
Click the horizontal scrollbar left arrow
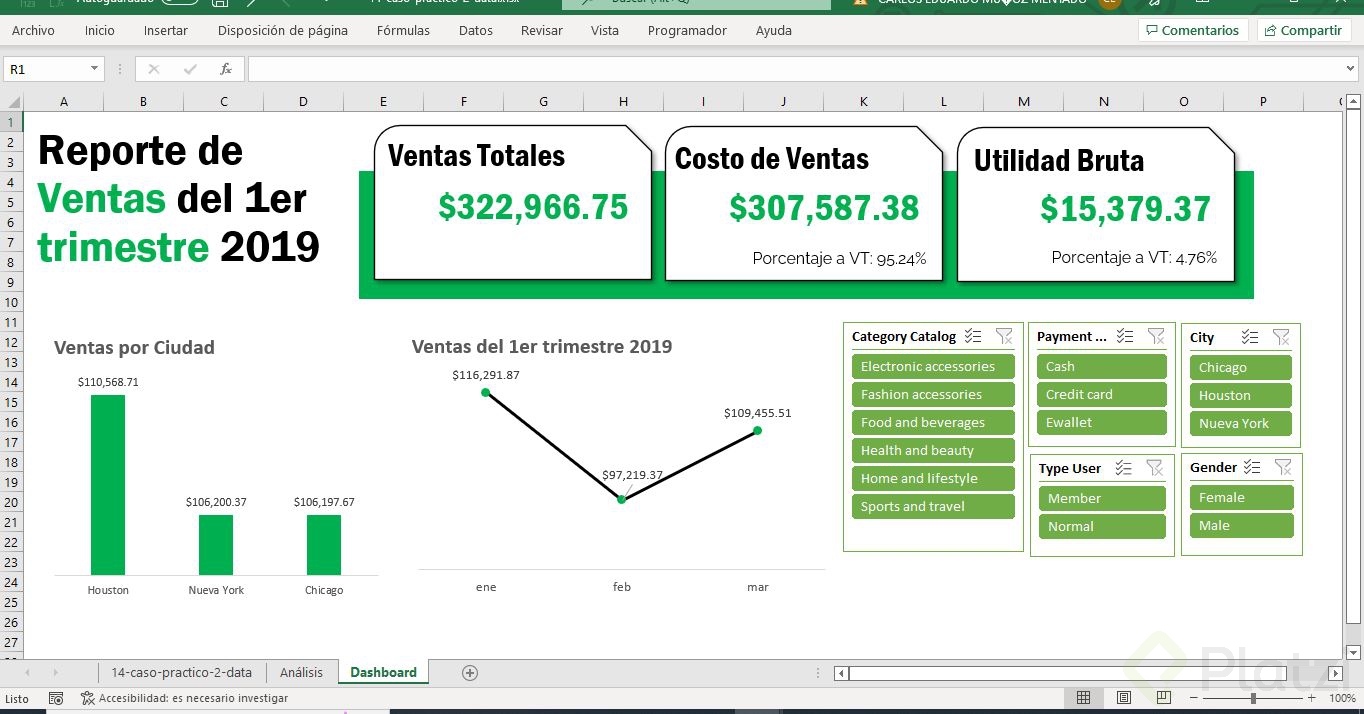click(x=841, y=673)
